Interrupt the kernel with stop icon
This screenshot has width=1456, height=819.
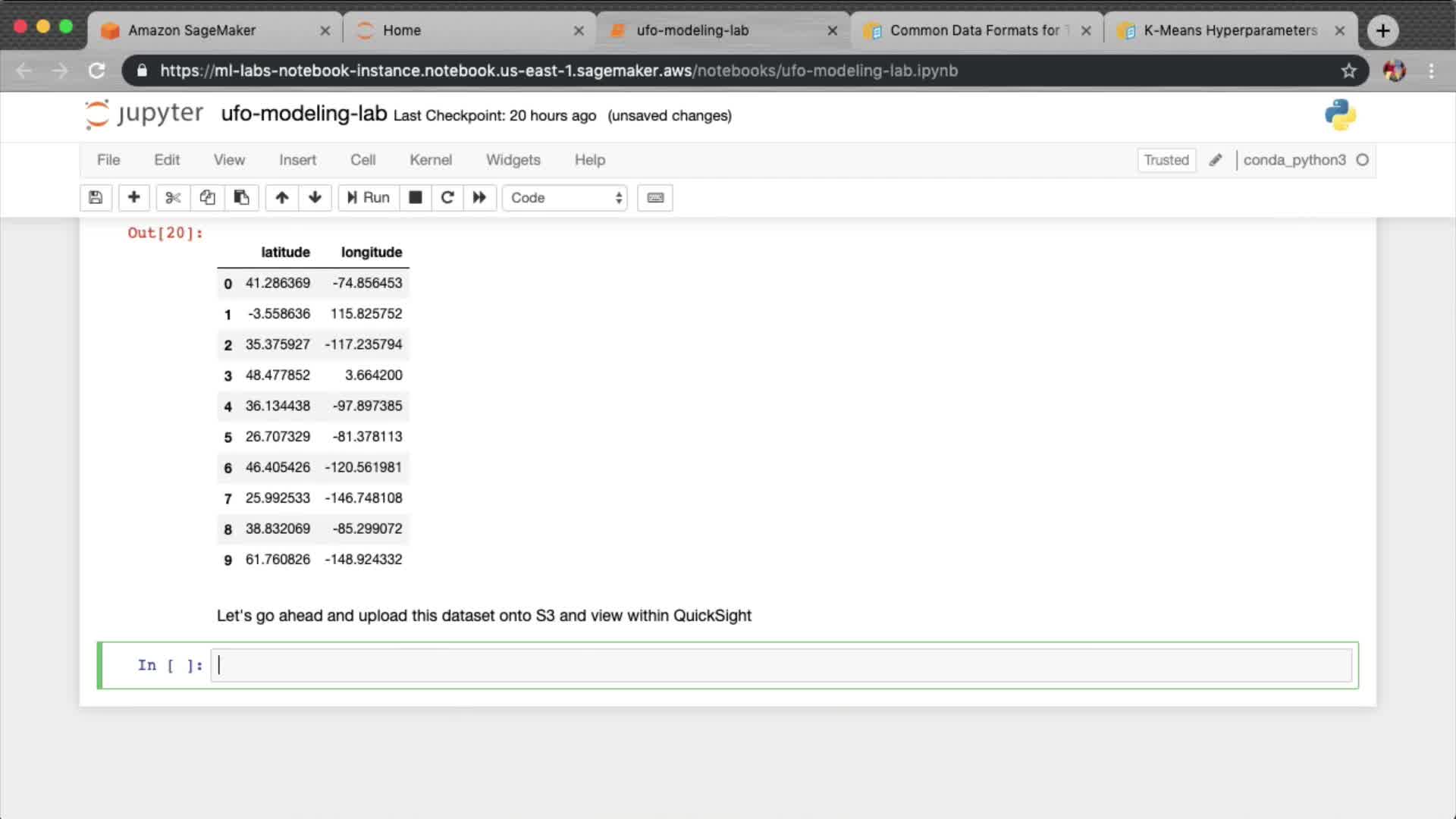[x=415, y=198]
